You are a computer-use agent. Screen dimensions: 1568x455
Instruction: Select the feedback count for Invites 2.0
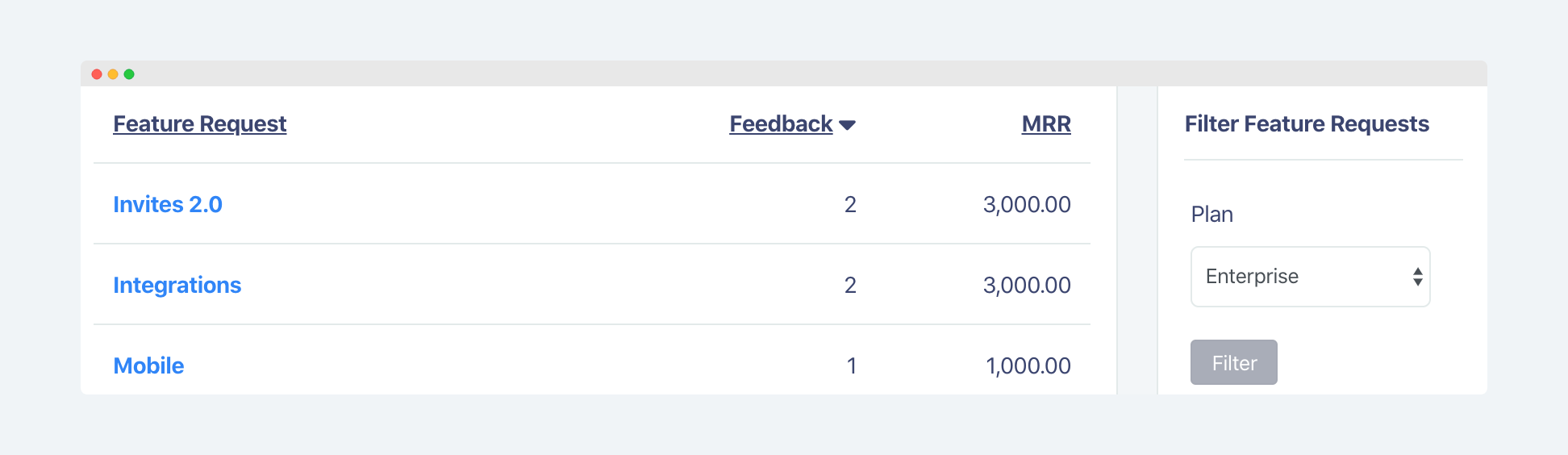click(850, 205)
